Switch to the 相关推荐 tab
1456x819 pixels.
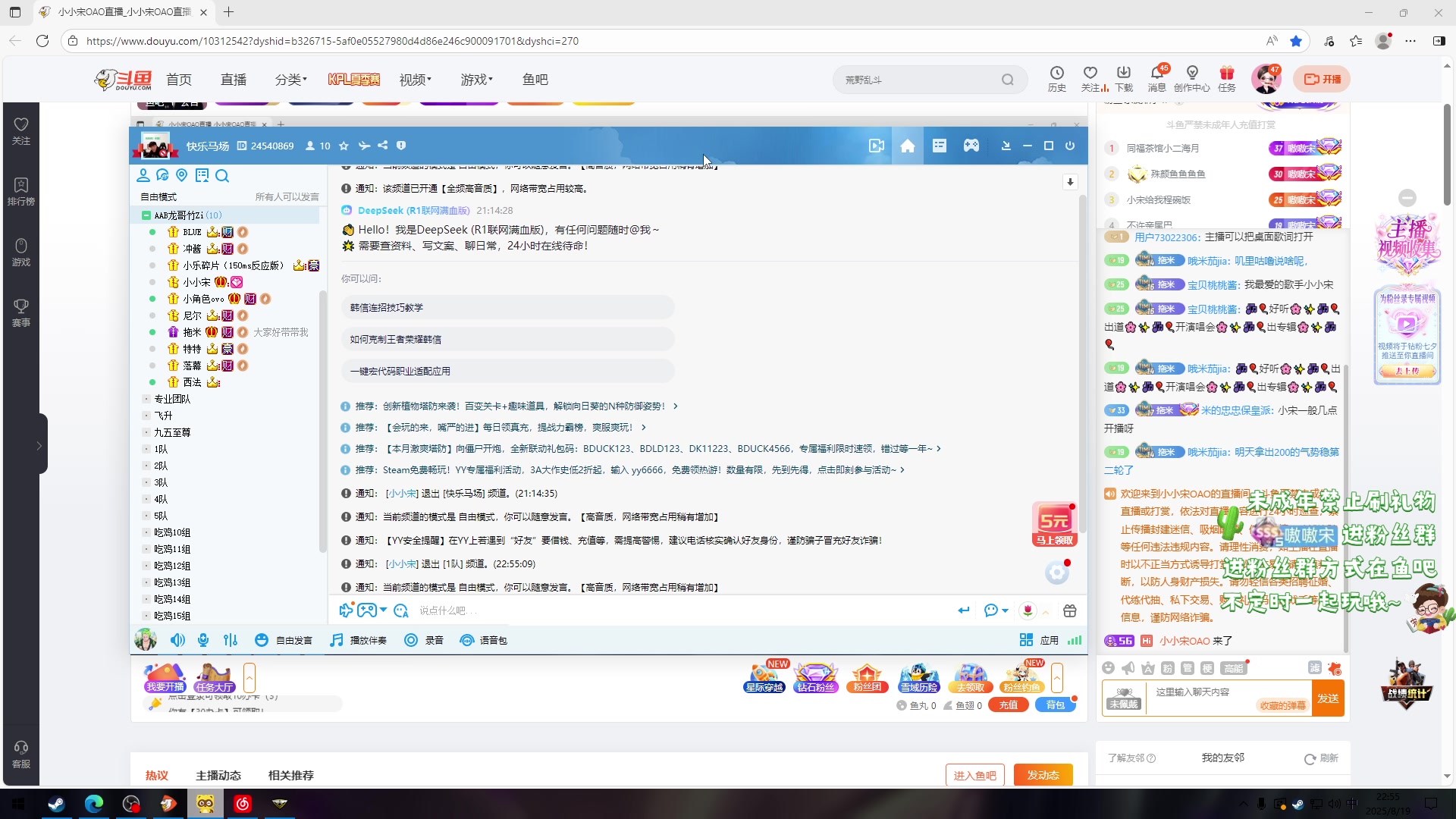291,775
